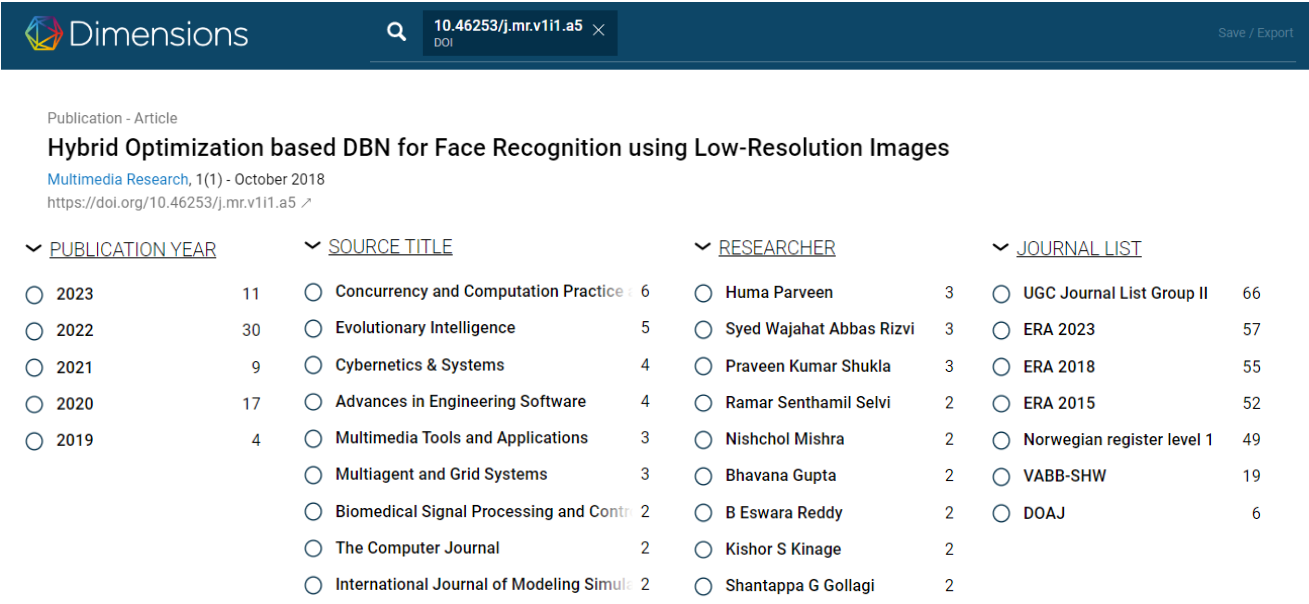This screenshot has height=604, width=1309.
Task: Select publication year 2019
Action: click(x=35, y=441)
